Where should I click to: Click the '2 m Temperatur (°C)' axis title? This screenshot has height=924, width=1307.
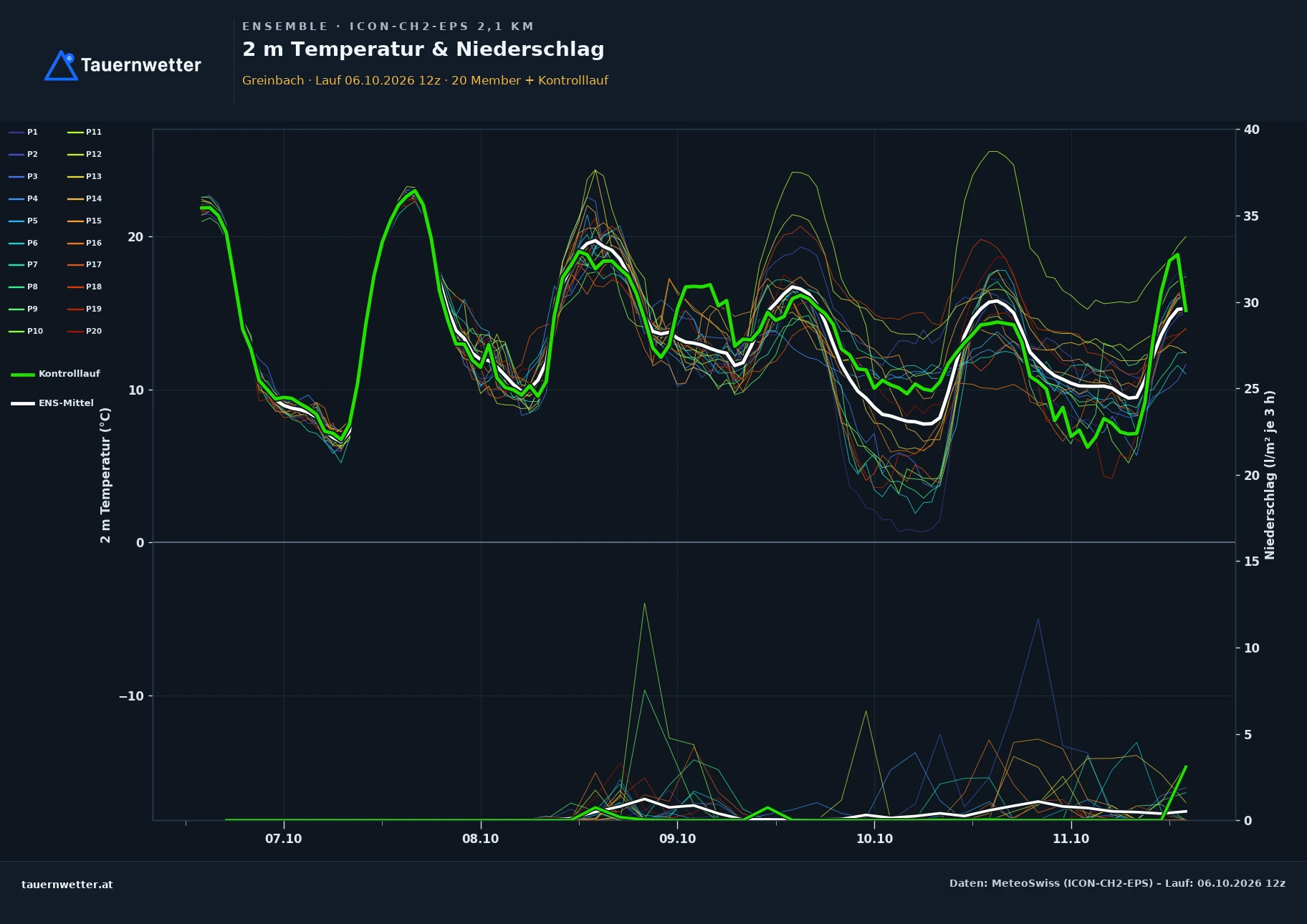105,475
